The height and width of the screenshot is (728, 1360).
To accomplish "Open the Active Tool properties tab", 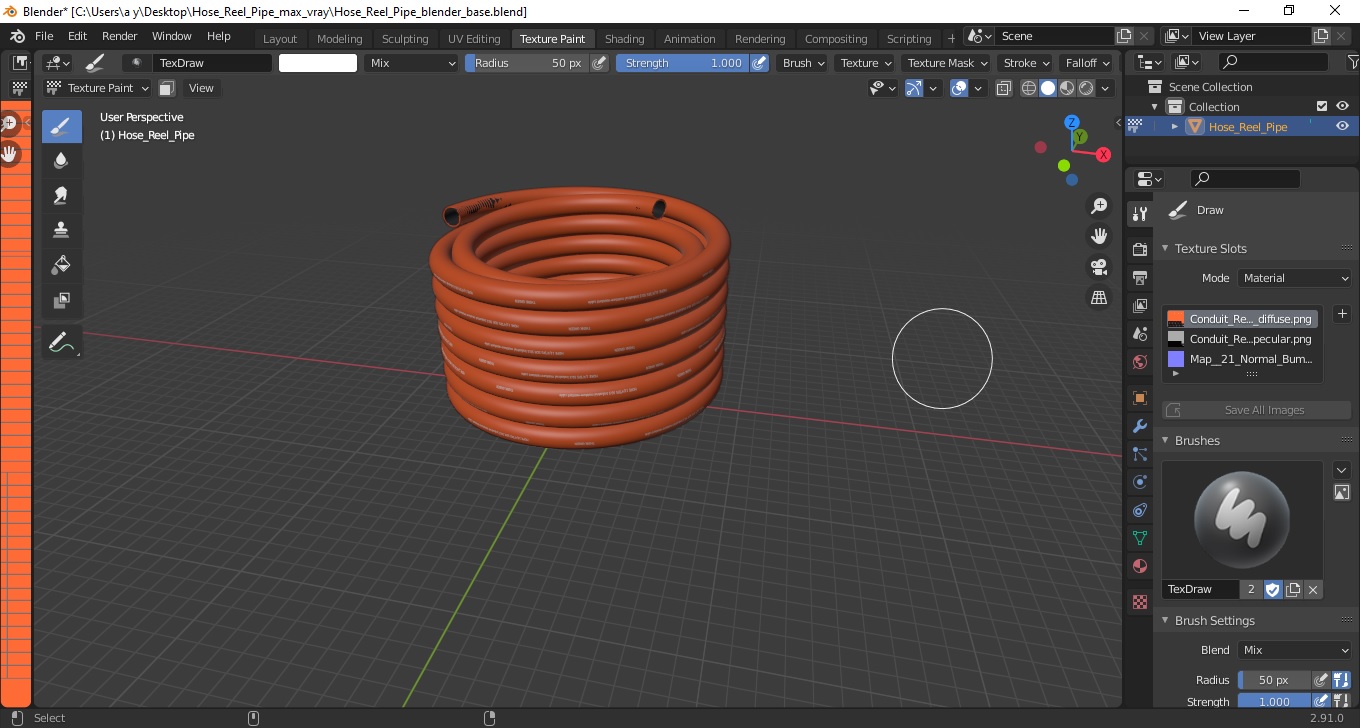I will (1139, 214).
